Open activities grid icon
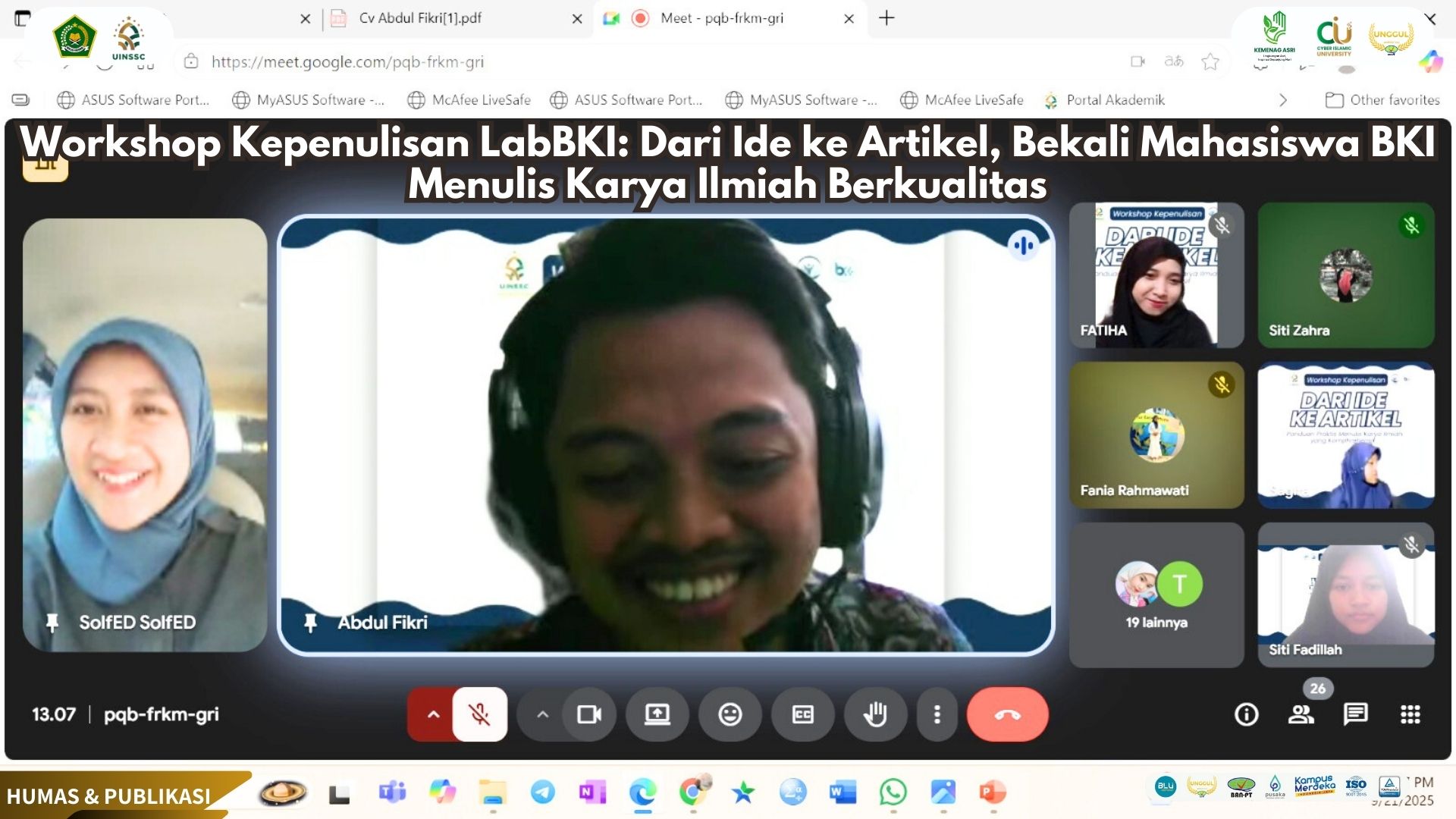The height and width of the screenshot is (819, 1456). 1410,714
